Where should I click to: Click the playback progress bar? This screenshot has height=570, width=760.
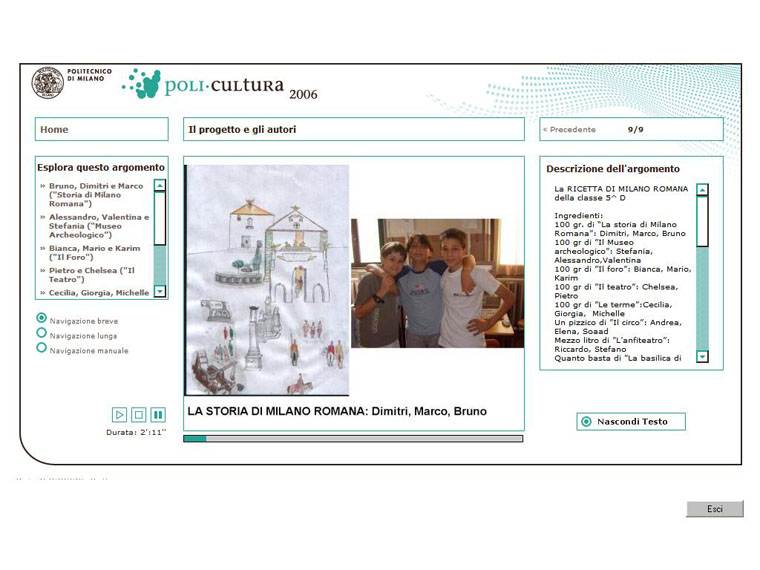(x=353, y=439)
